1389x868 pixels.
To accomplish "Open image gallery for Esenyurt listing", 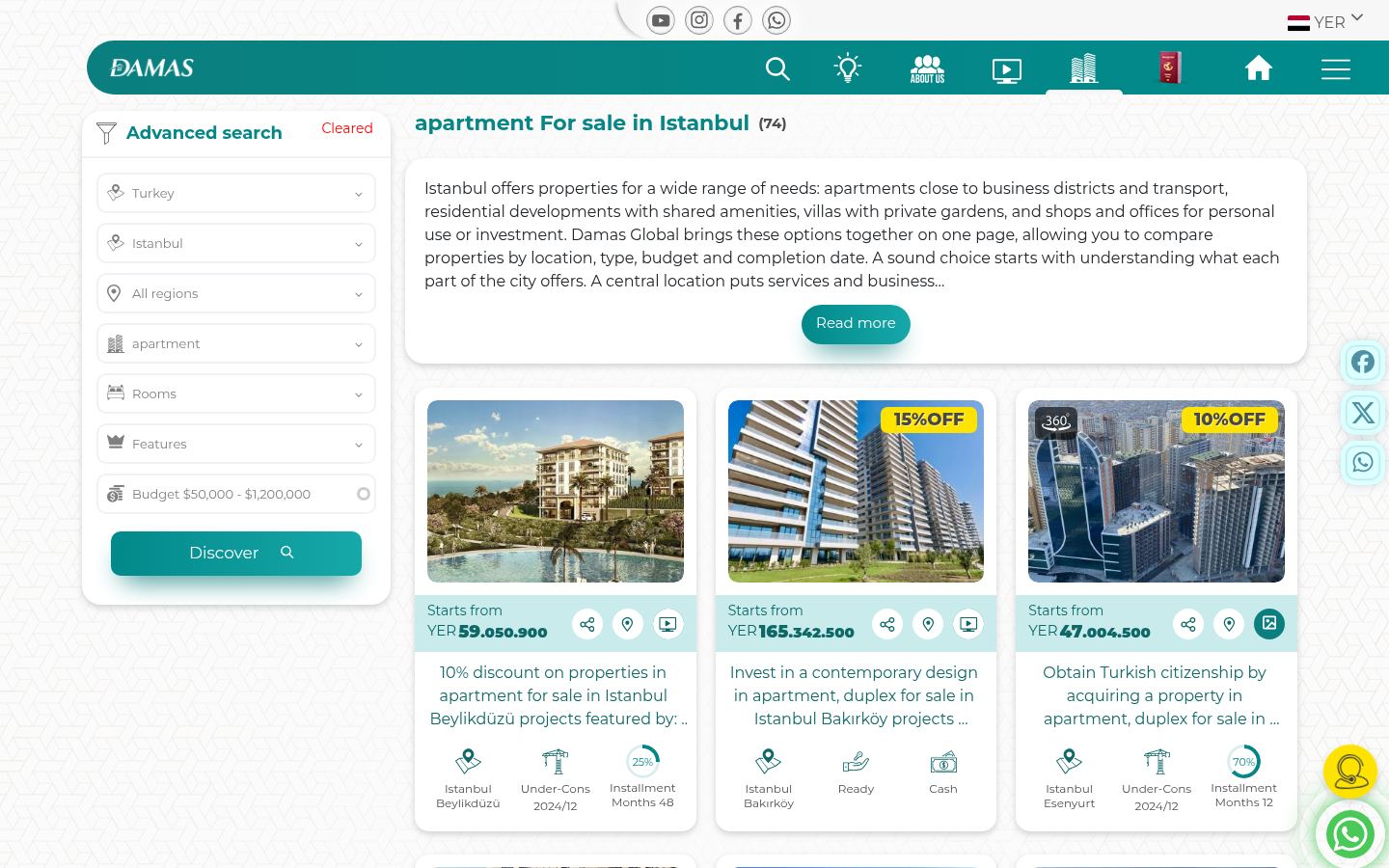I will click(1269, 624).
